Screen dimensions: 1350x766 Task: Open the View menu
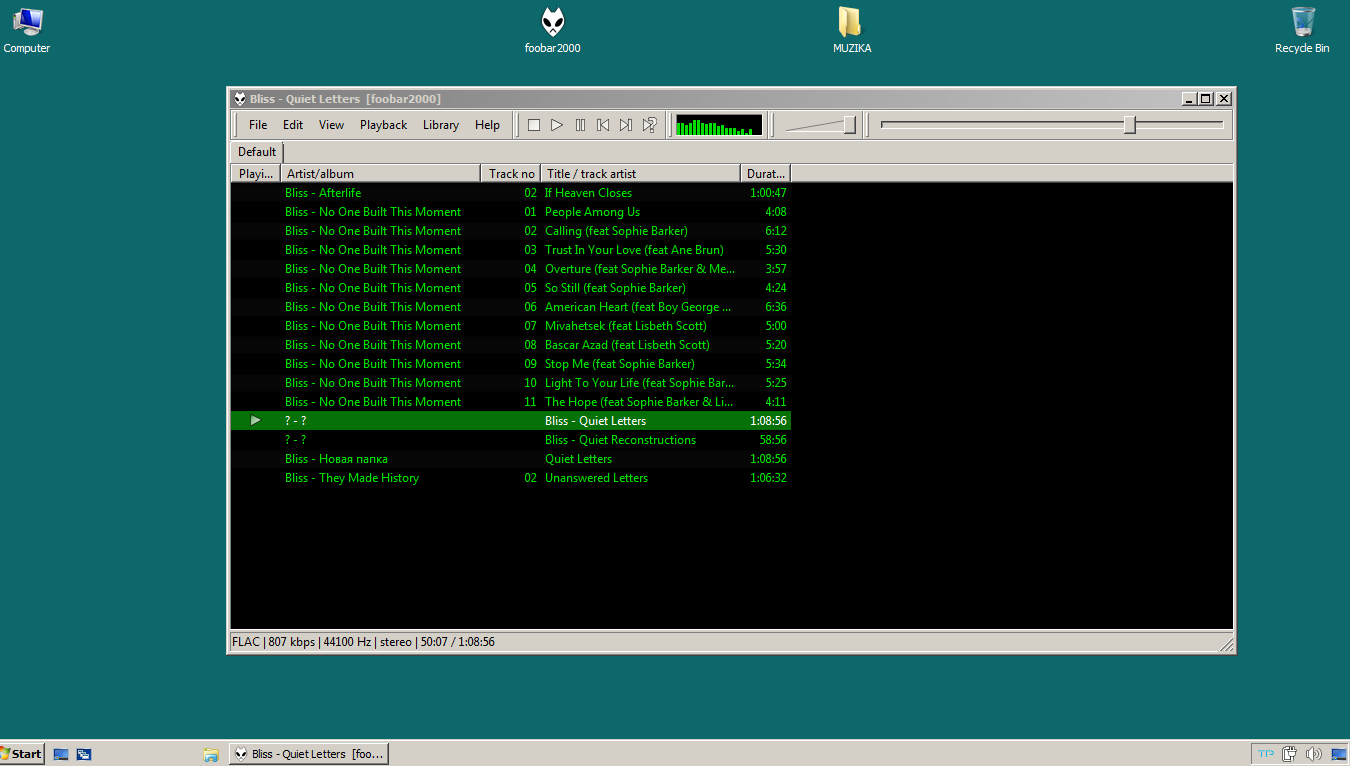[x=331, y=125]
